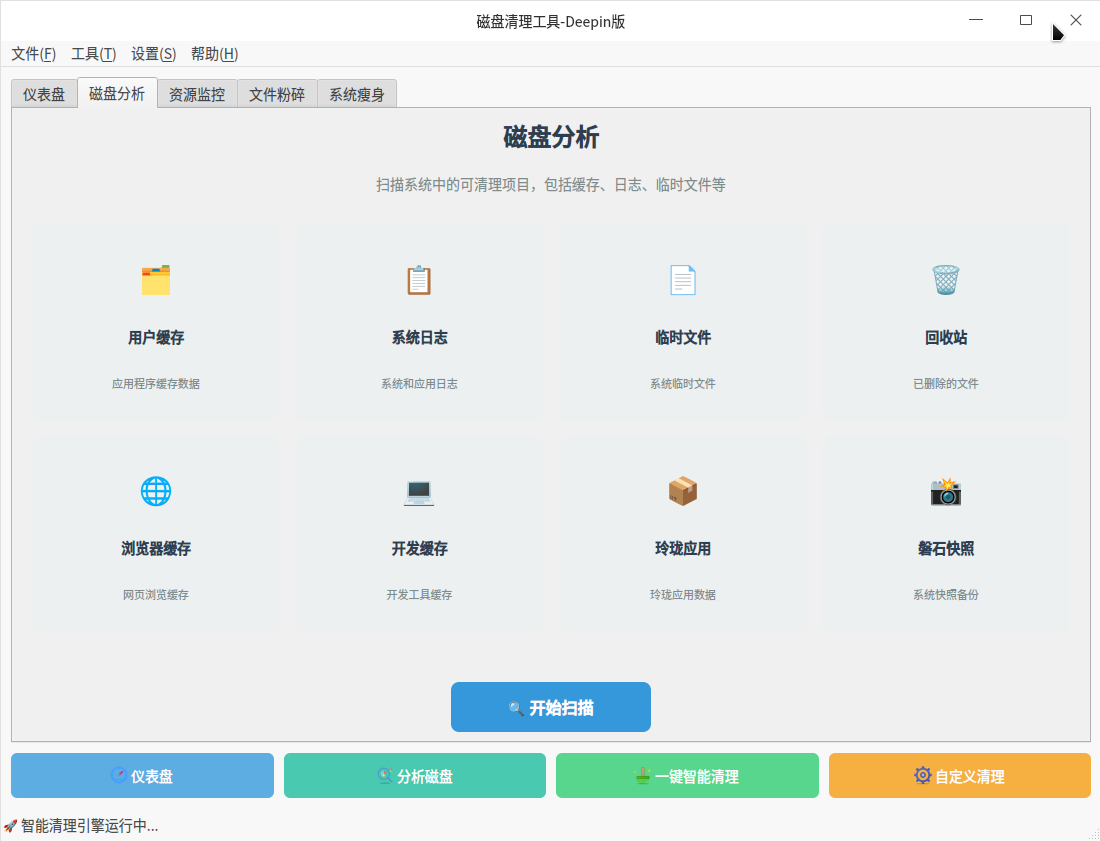
Task: Open the 设置(S) menu
Action: pos(154,54)
